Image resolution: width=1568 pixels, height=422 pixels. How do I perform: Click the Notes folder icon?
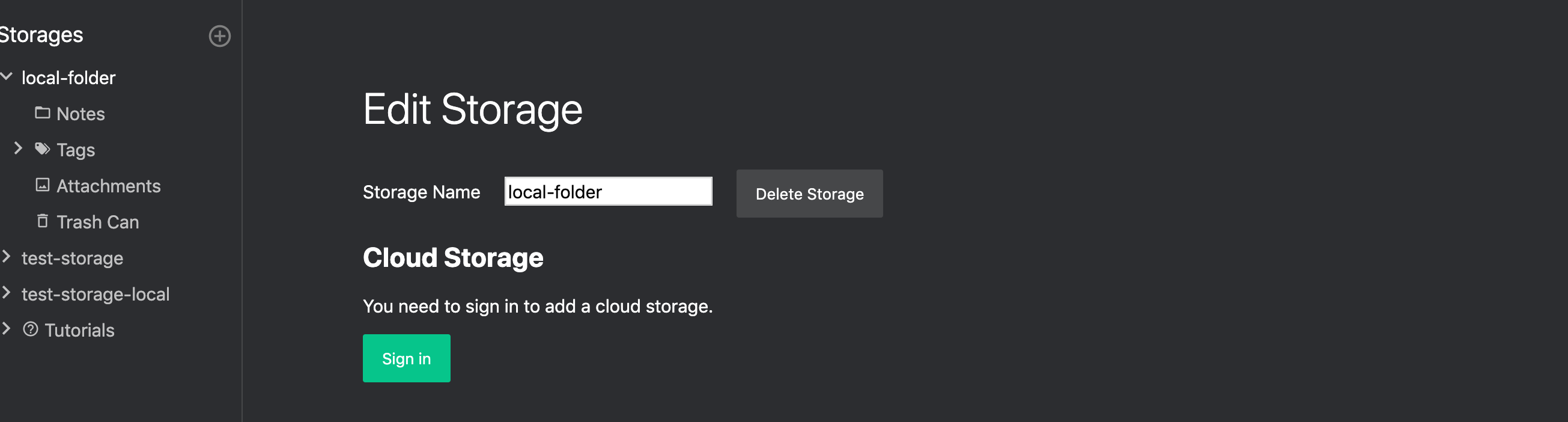tap(42, 112)
